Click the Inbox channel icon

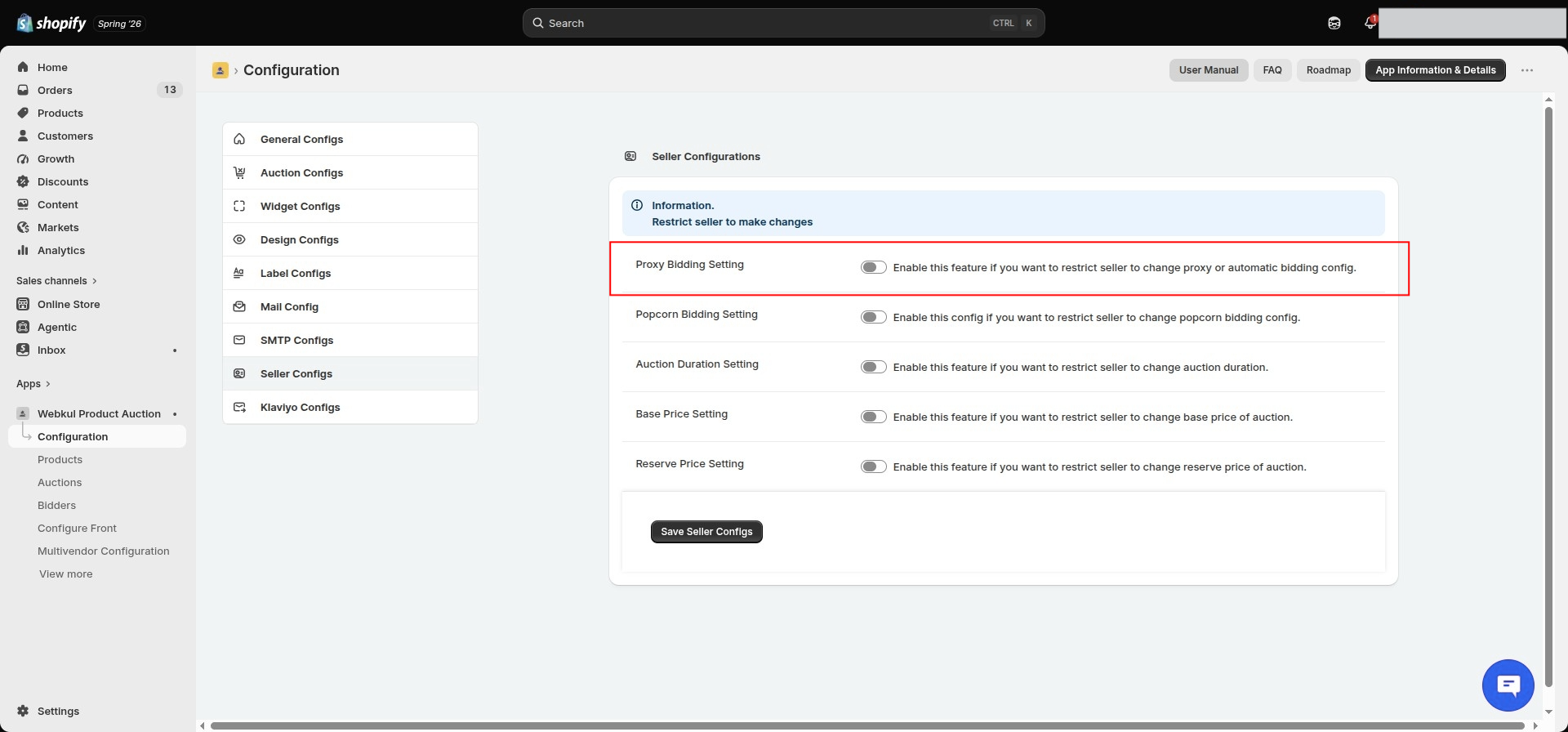tap(23, 350)
